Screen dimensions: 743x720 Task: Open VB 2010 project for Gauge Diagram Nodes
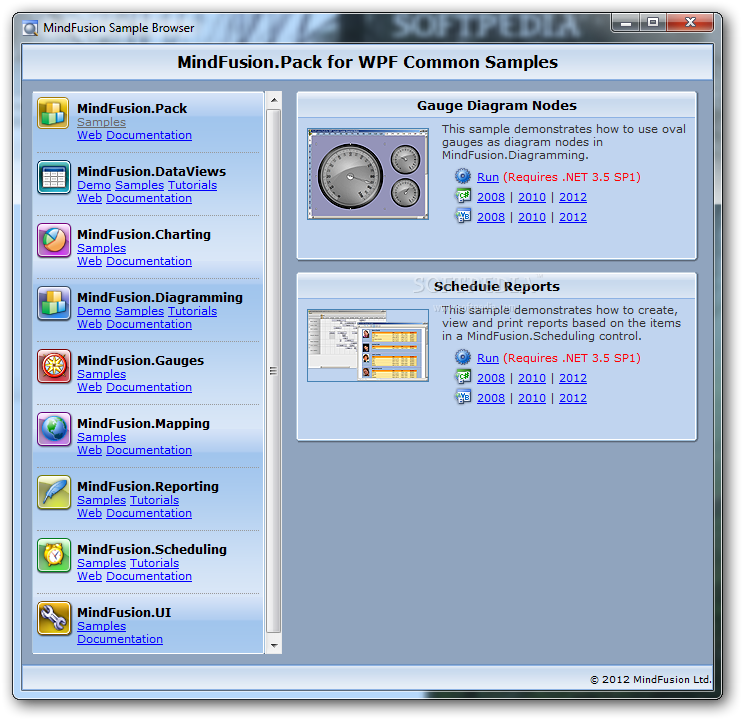[x=532, y=217]
